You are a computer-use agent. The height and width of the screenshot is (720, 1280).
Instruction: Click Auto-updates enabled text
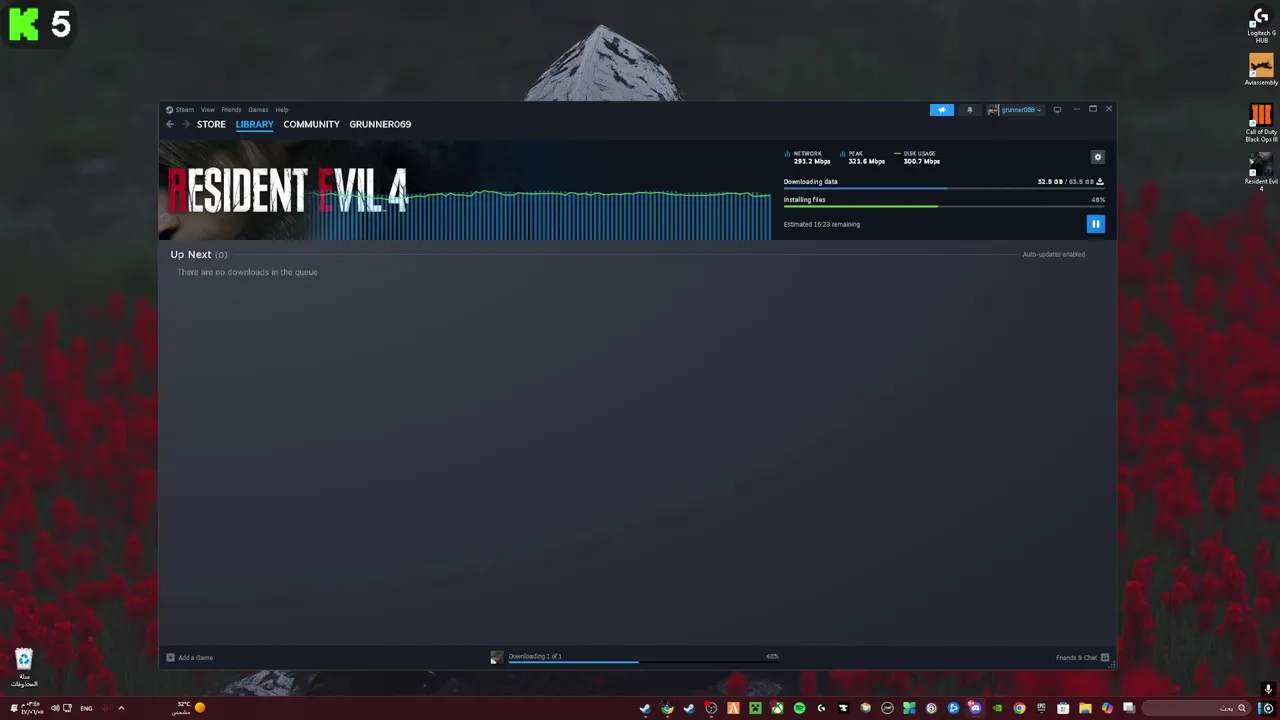[1053, 254]
